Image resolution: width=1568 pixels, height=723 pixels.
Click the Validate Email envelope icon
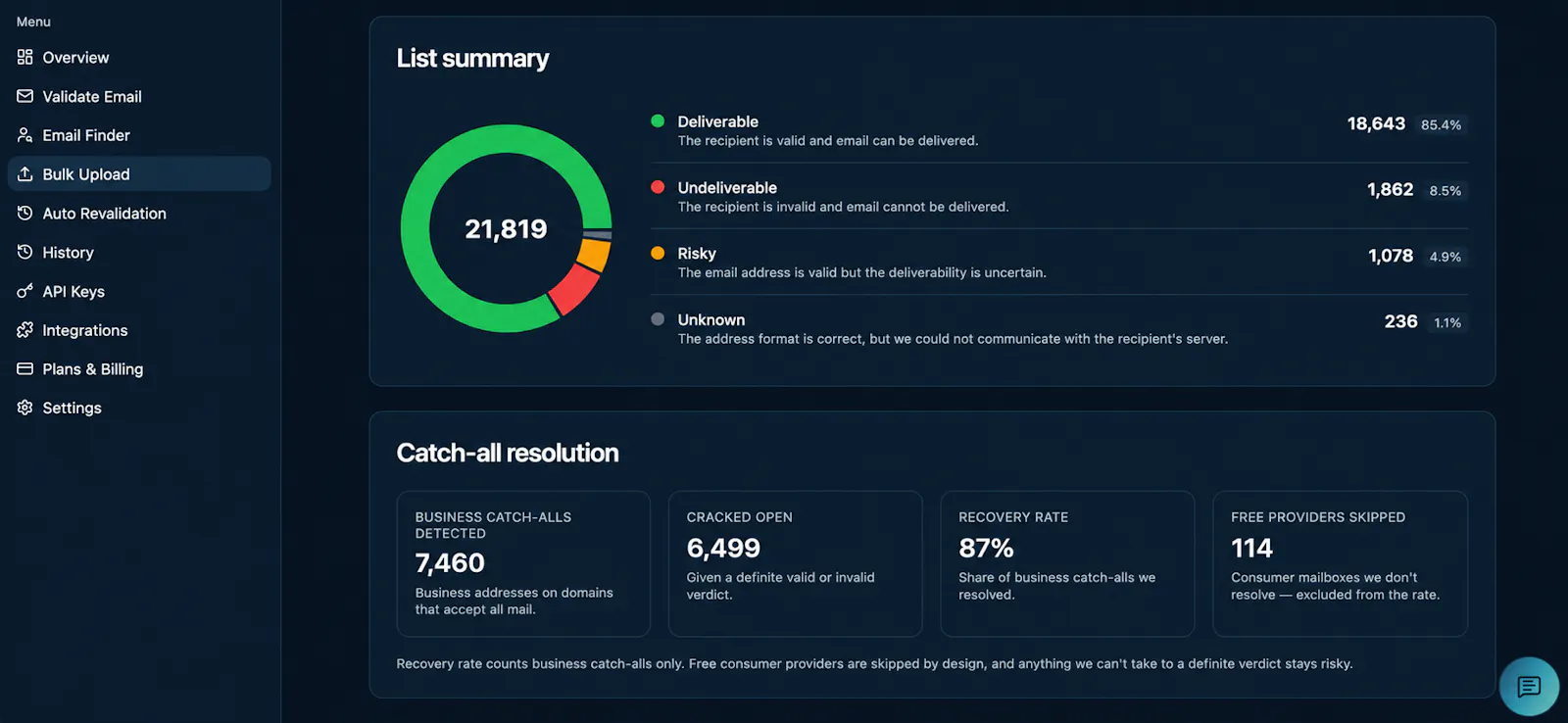[24, 96]
